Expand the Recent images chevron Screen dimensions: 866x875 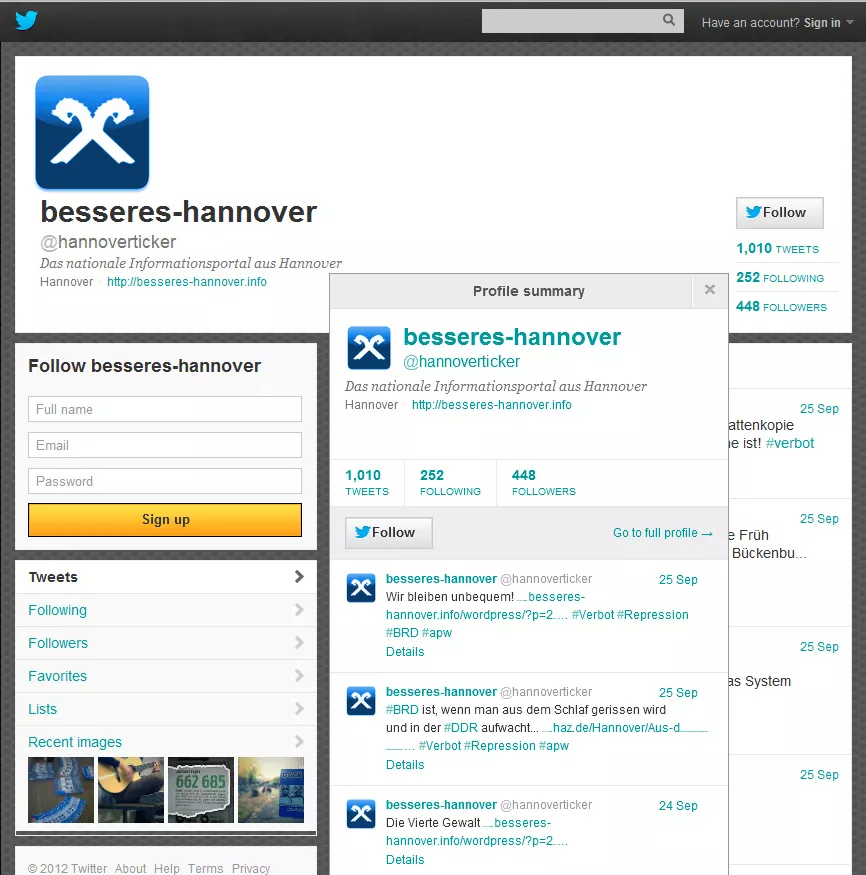point(299,741)
